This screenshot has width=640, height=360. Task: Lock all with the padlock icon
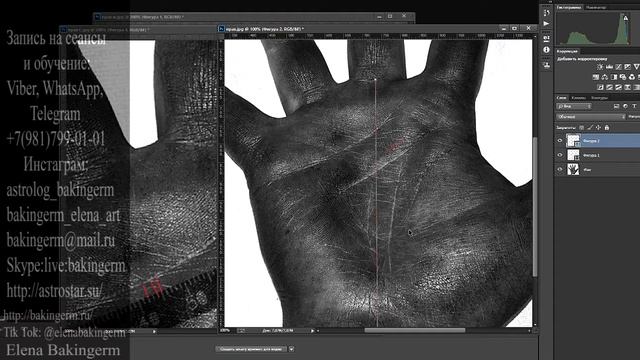607,128
